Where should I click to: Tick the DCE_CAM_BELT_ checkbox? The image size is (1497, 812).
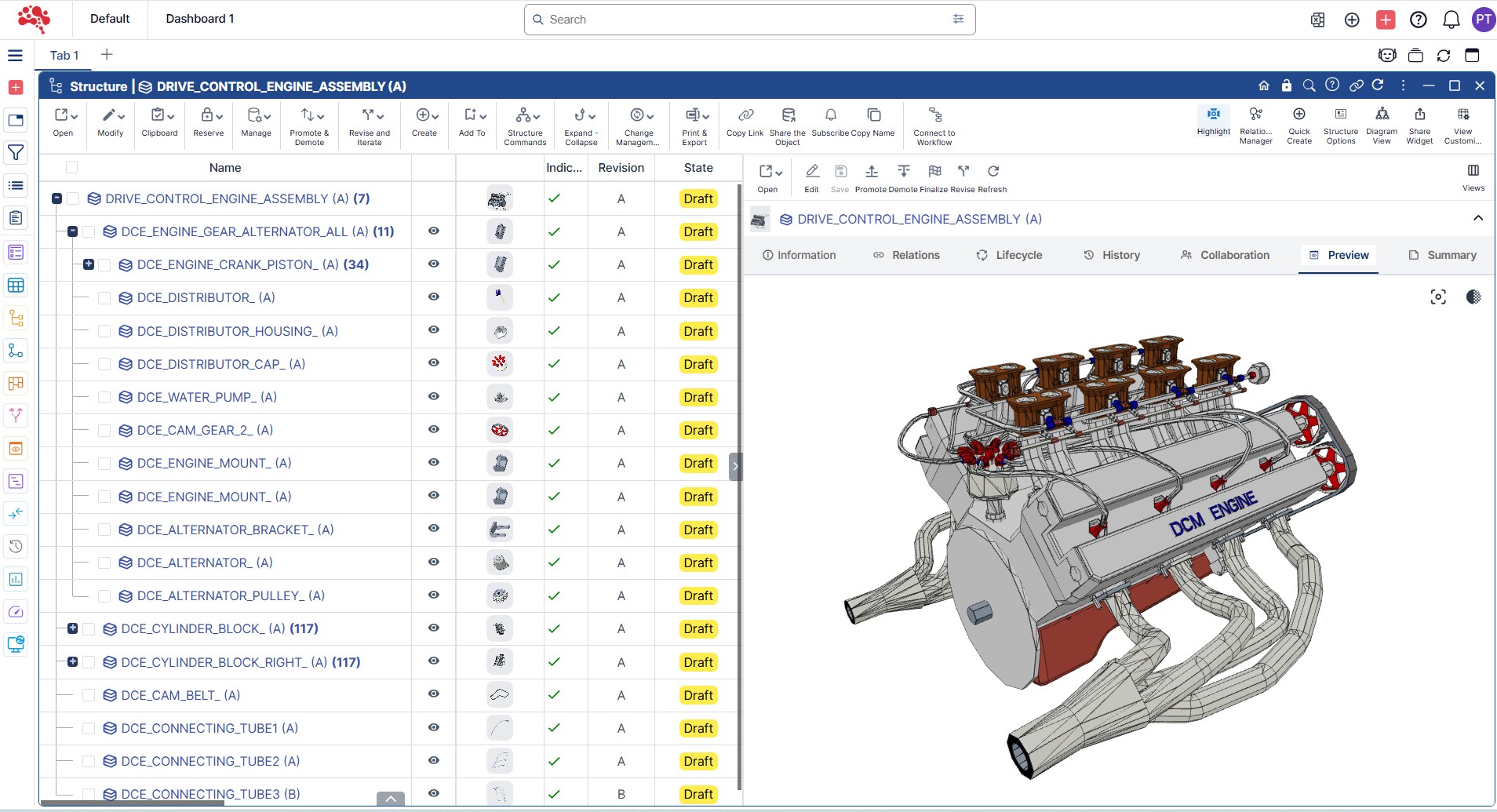point(89,695)
